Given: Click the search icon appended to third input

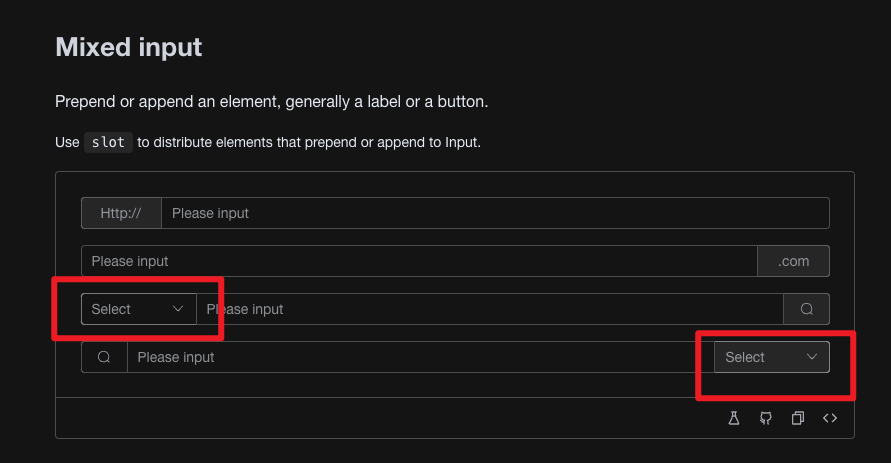Looking at the screenshot, I should pos(806,309).
